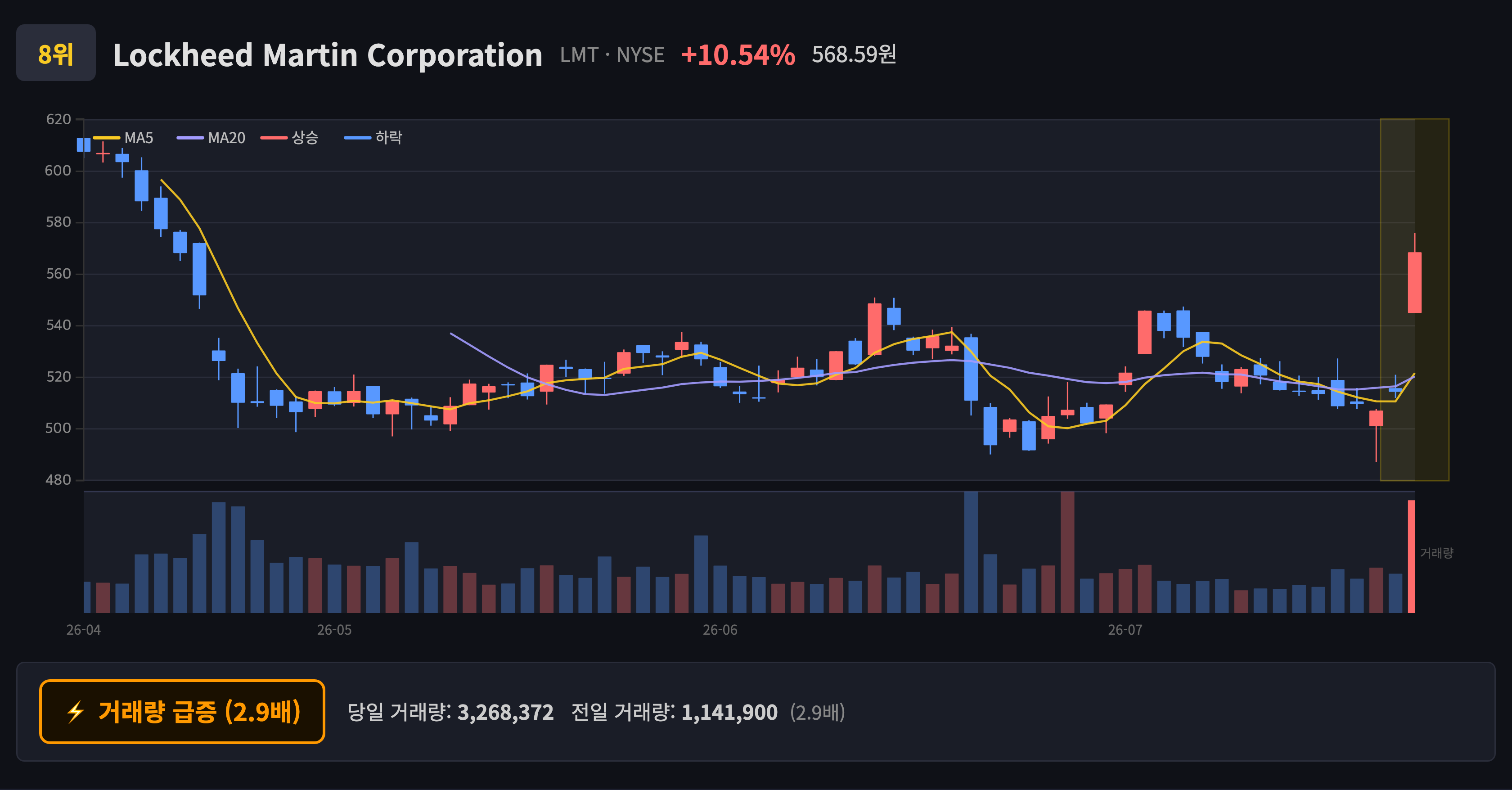Click the MA20 purple legend swatch
The width and height of the screenshot is (1512, 790).
(190, 138)
